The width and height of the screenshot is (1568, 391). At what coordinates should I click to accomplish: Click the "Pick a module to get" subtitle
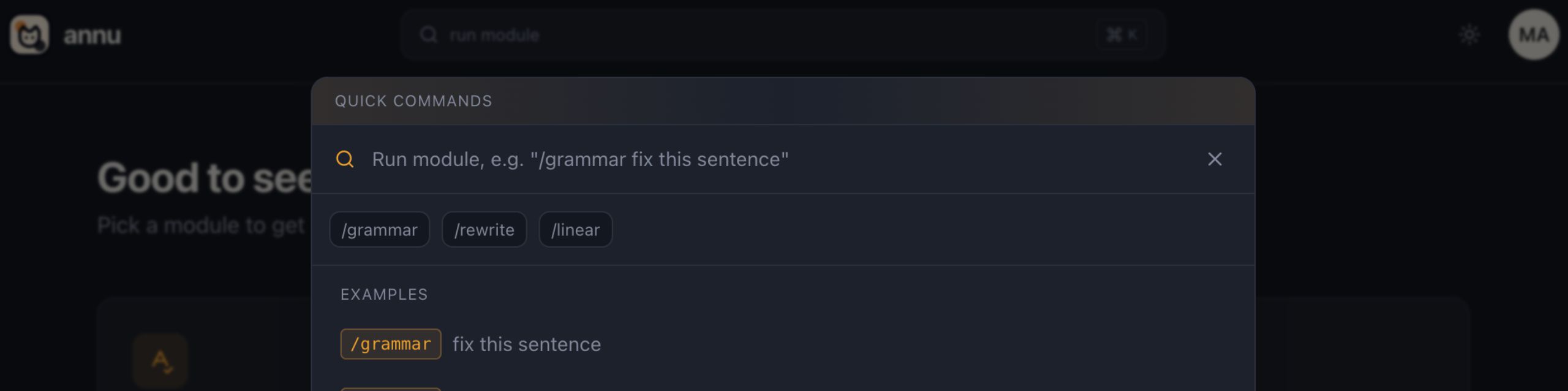tap(201, 226)
